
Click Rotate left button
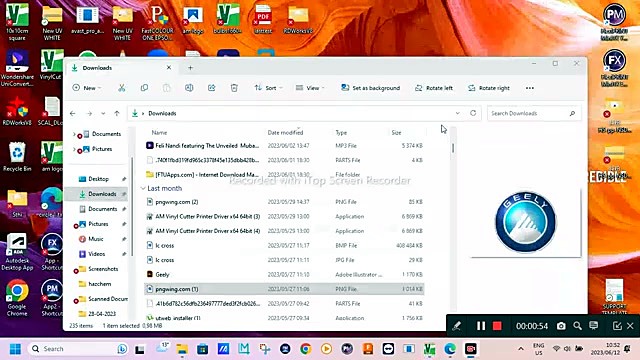[x=434, y=88]
